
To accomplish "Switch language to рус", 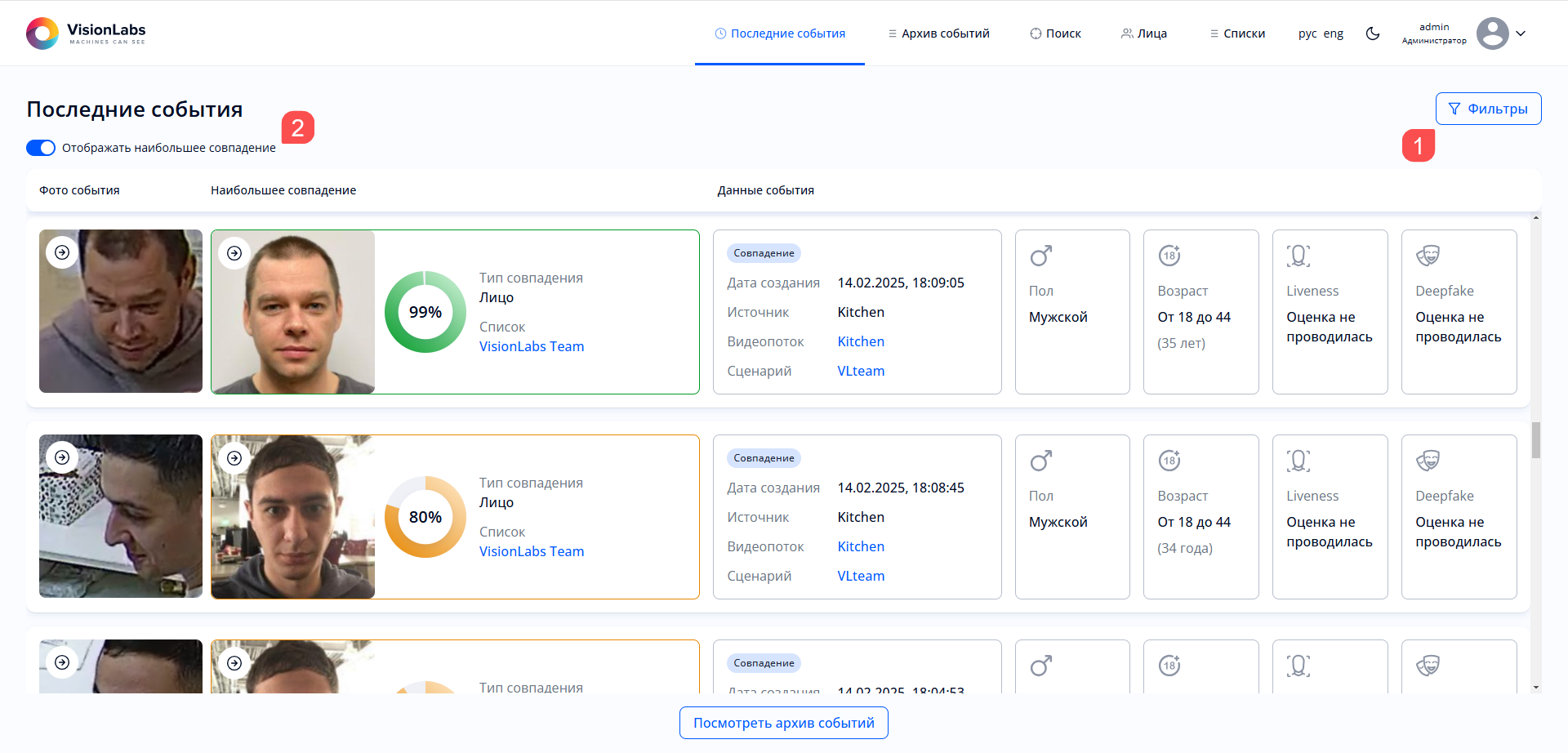I will tap(1307, 33).
